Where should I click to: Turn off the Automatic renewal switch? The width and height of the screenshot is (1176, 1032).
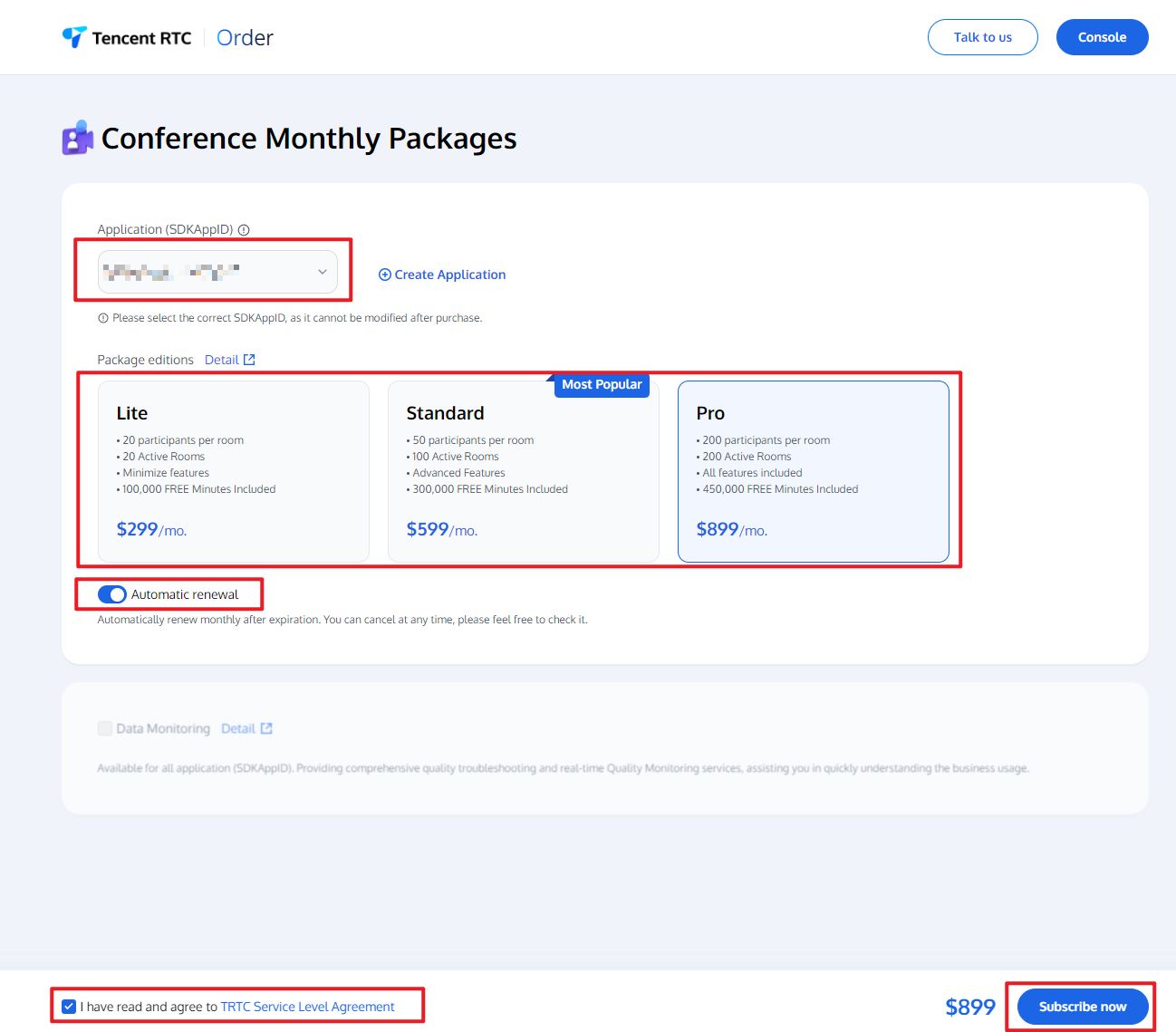pos(112,594)
